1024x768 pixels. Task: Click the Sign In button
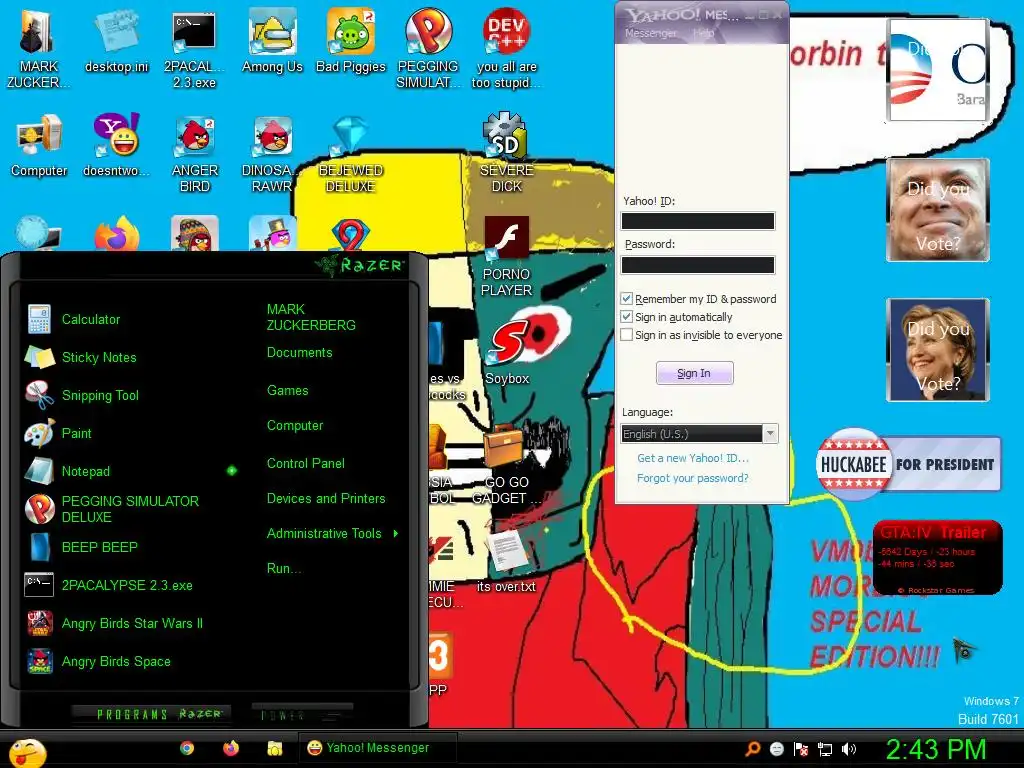694,373
